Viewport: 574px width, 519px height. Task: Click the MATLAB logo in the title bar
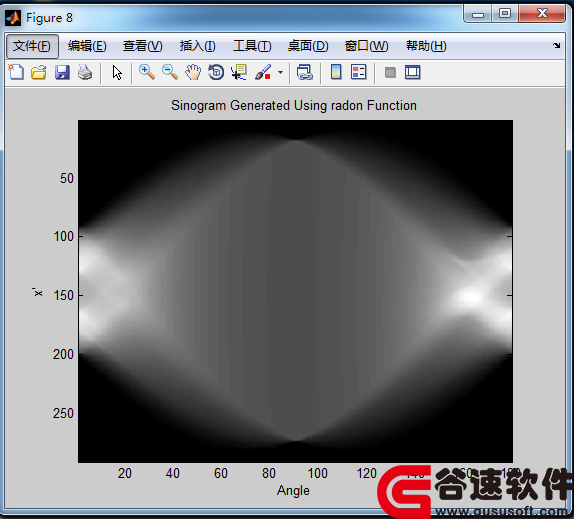[x=13, y=18]
